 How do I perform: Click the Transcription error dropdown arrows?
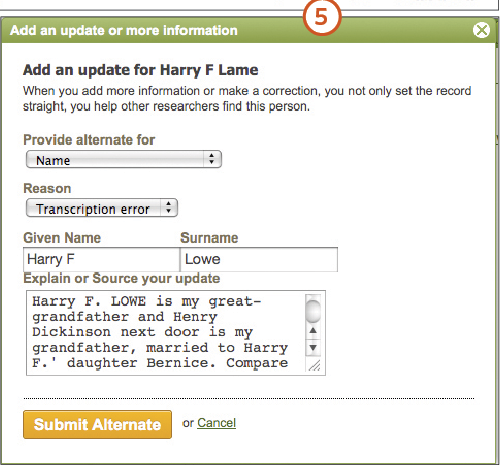click(x=169, y=208)
